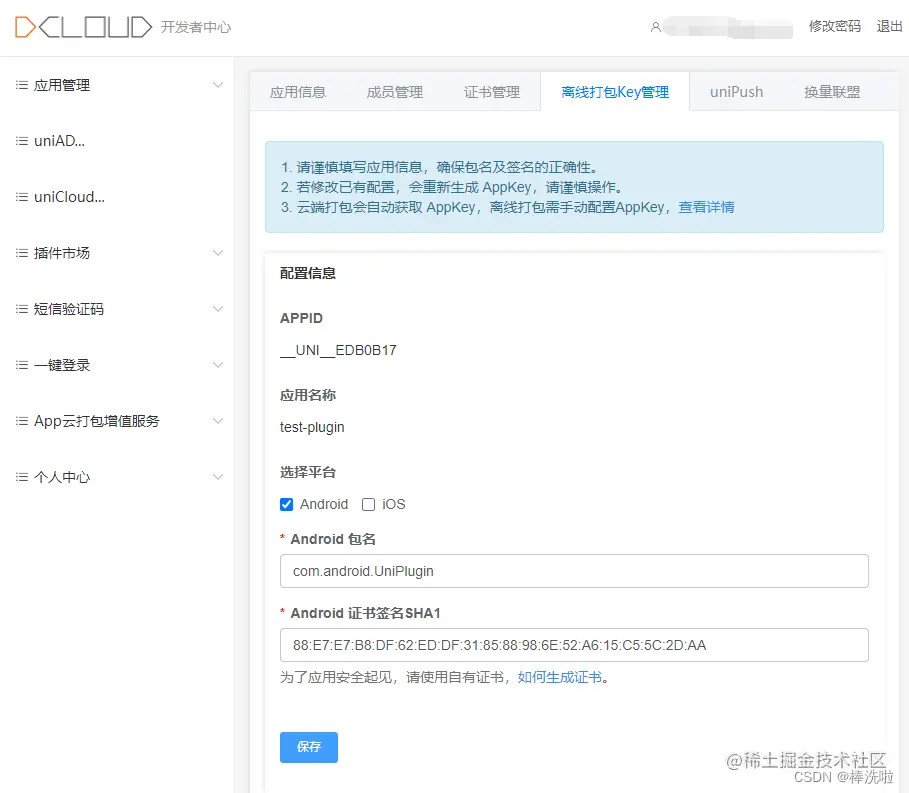This screenshot has height=793, width=909.
Task: Expand the 一键登录 menu chevron
Action: (218, 365)
